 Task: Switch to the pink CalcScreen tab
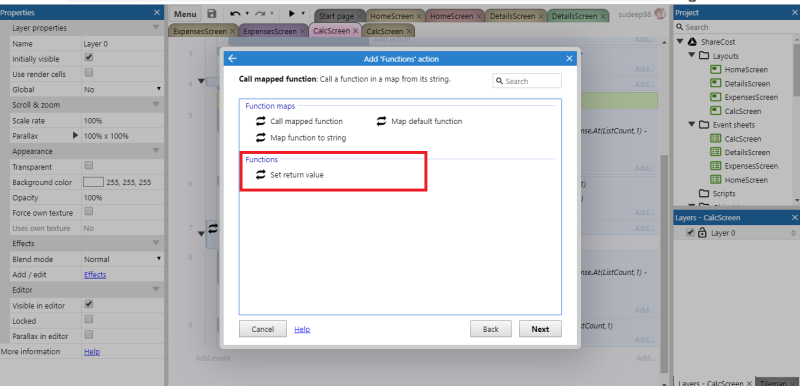tap(335, 31)
